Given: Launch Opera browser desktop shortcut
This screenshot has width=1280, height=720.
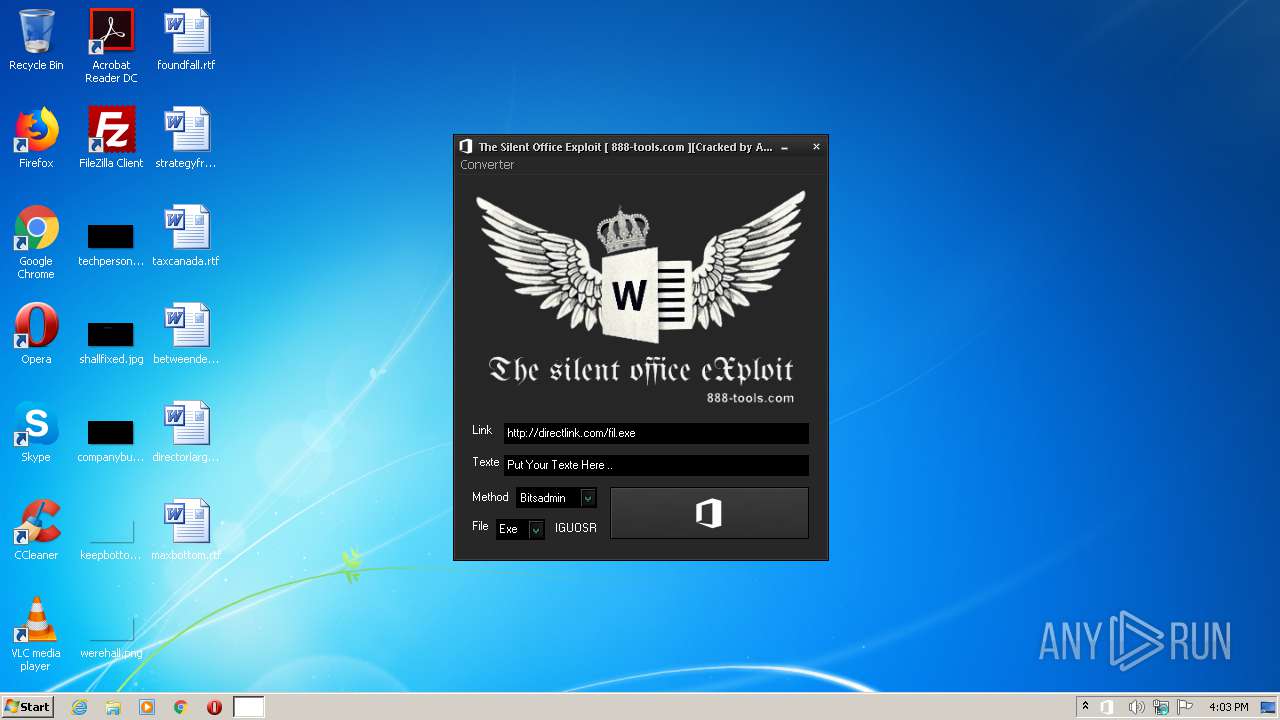Looking at the screenshot, I should (36, 334).
